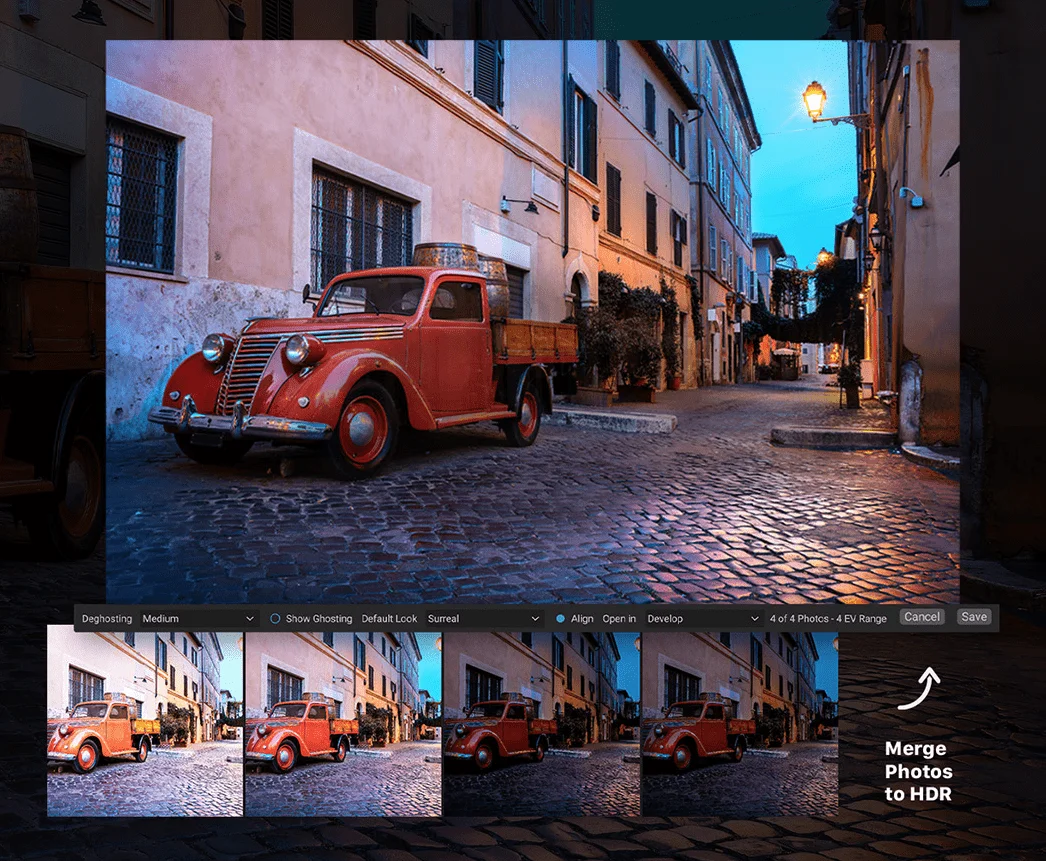
Task: Cancel the HDR merge
Action: [922, 617]
